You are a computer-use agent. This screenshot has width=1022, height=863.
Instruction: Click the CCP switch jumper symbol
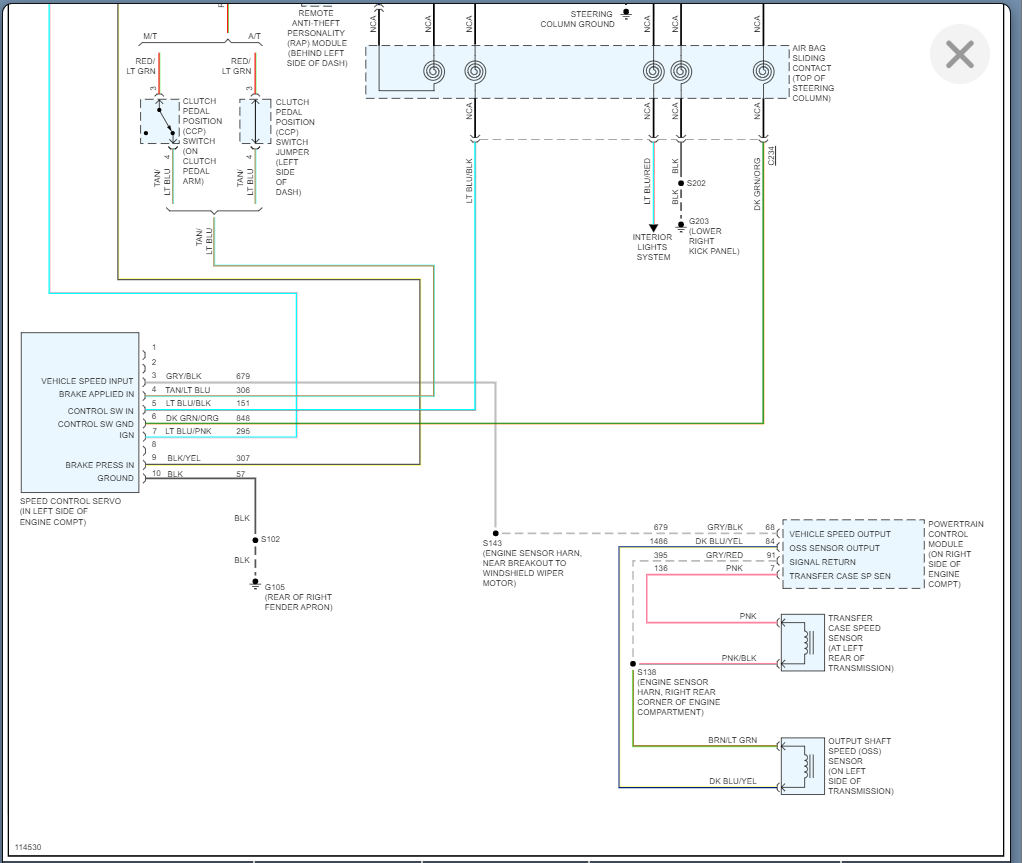tap(255, 121)
